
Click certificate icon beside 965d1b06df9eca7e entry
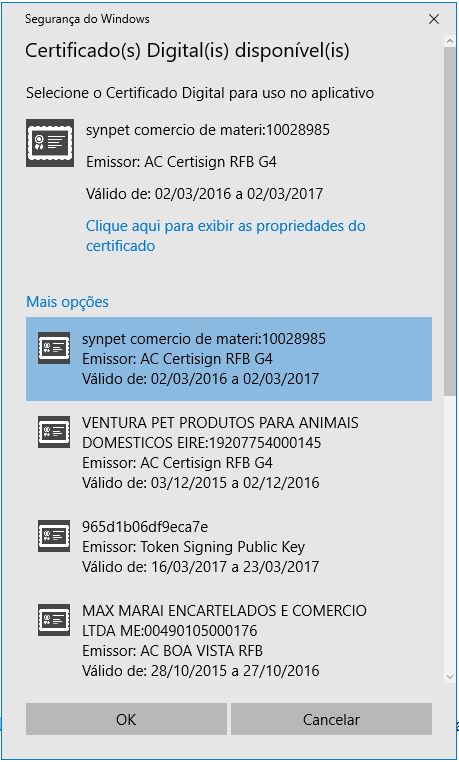coord(54,536)
